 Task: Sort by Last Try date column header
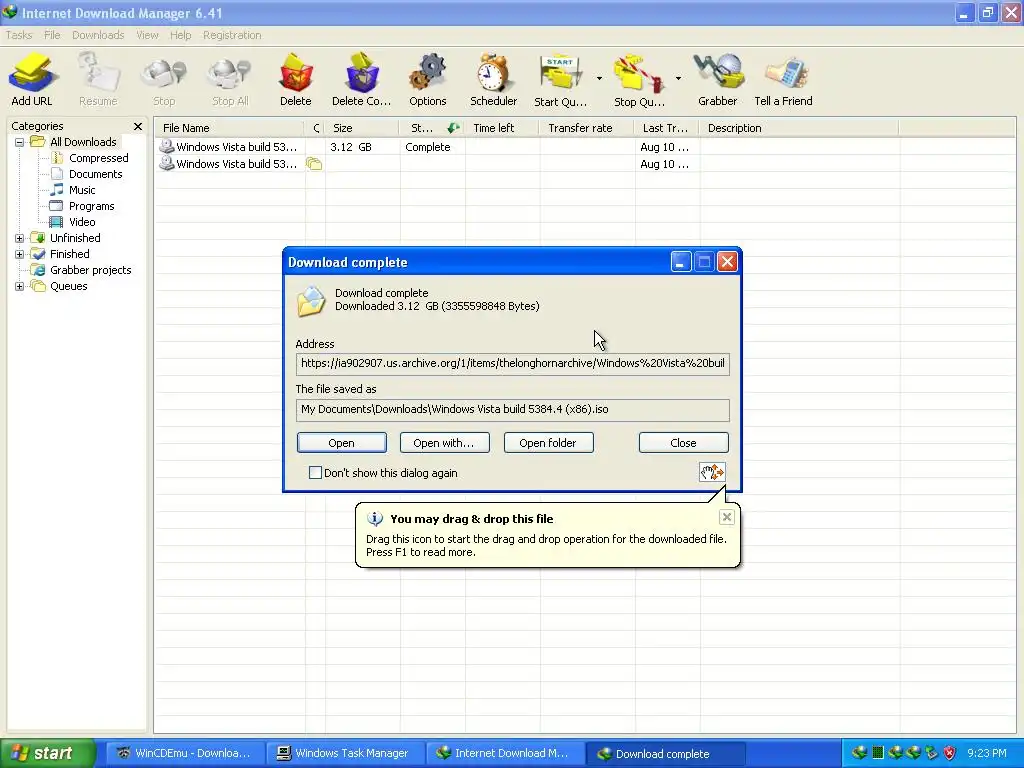point(666,128)
